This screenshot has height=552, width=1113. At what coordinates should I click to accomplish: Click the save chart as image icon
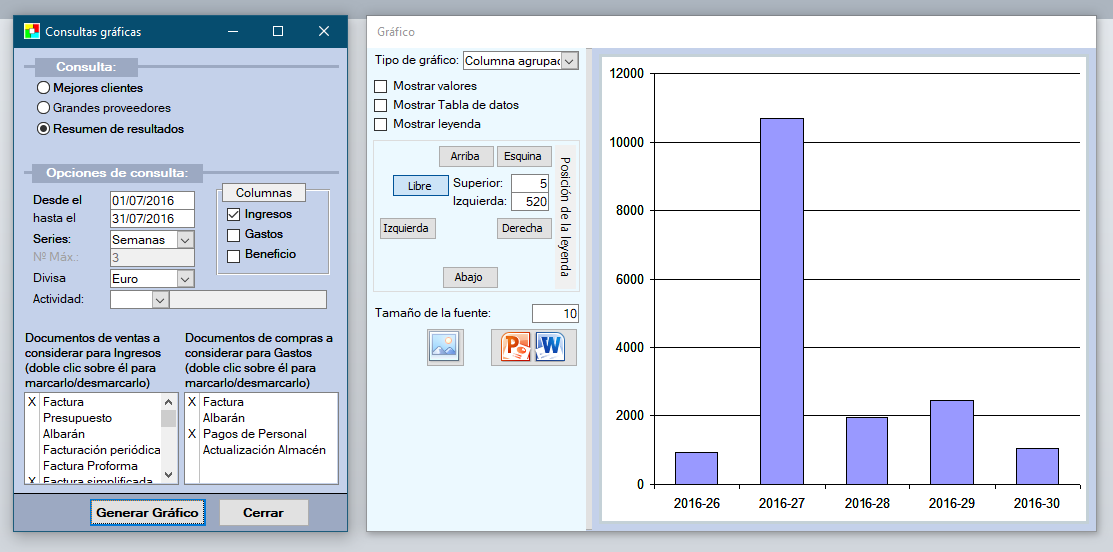445,347
